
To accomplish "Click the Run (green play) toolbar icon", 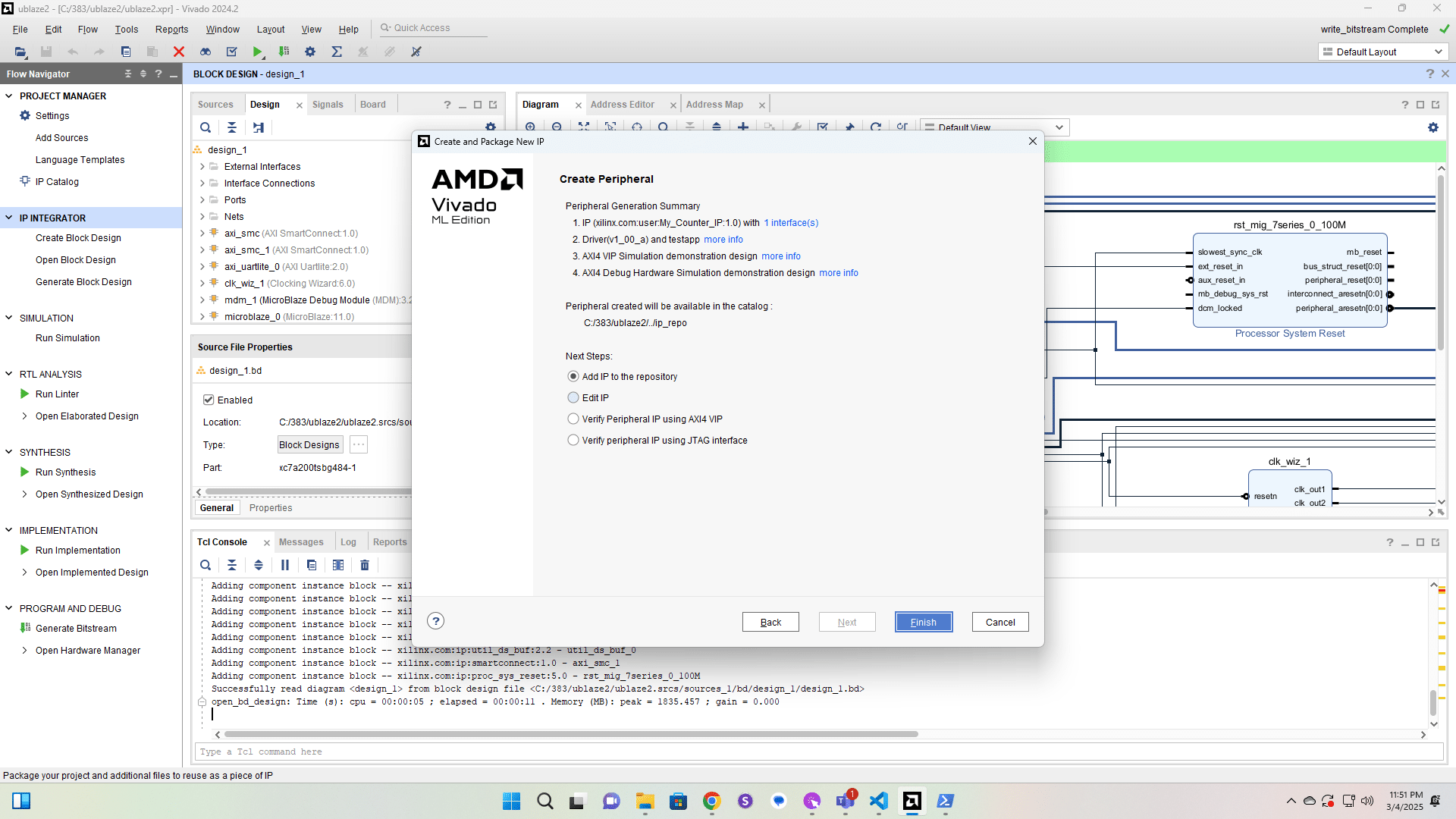I will pos(258,52).
